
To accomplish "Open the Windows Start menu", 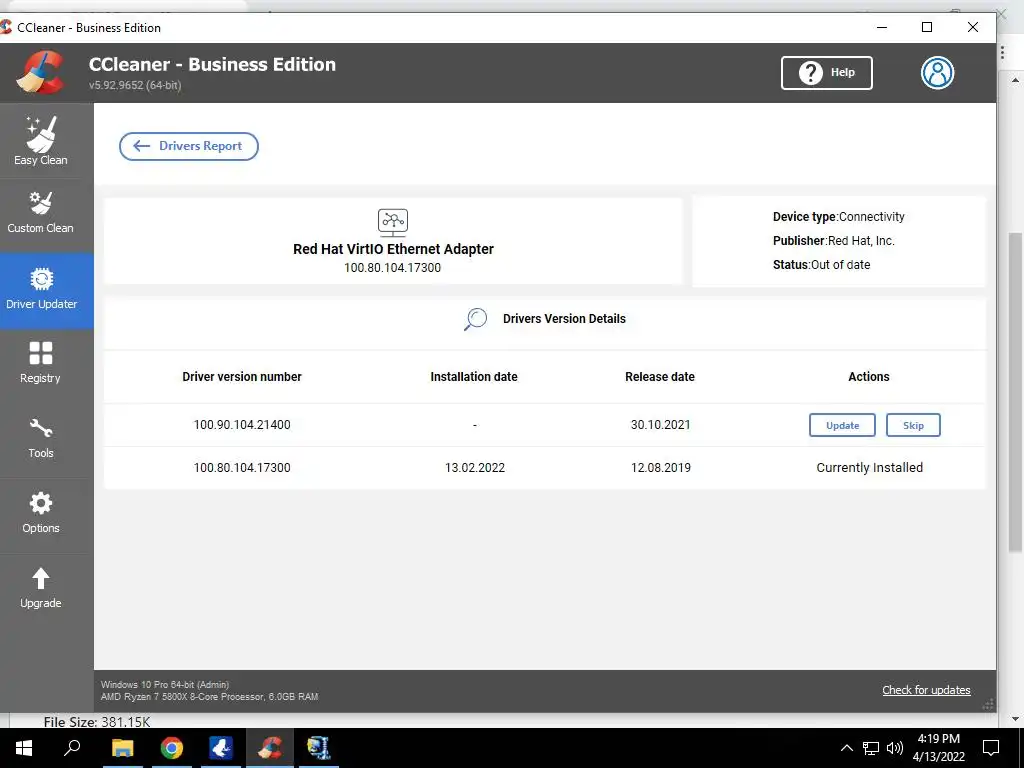I will click(x=24, y=748).
